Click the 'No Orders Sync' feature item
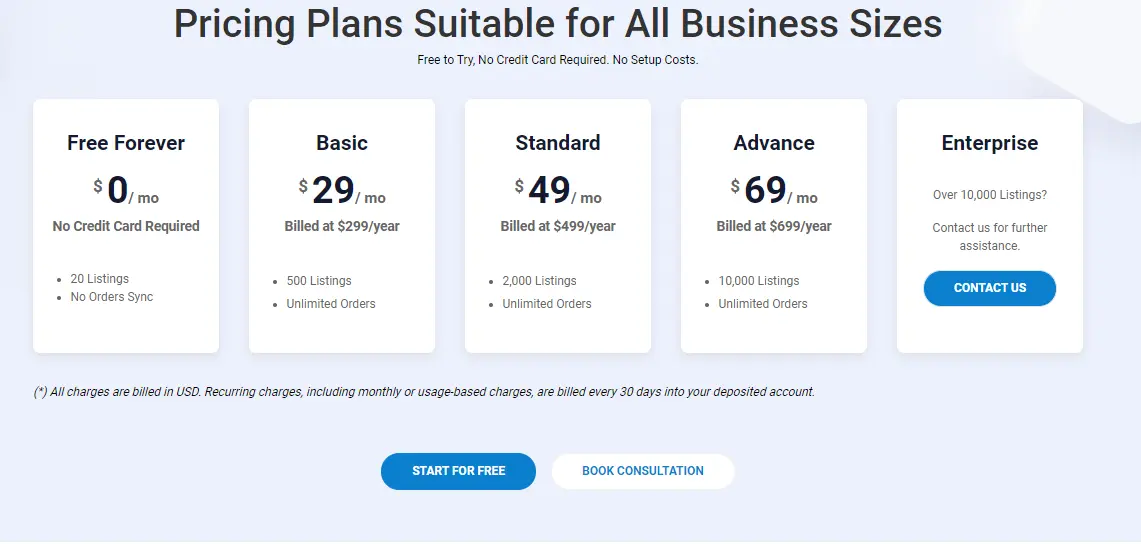This screenshot has height=544, width=1141. 112,297
